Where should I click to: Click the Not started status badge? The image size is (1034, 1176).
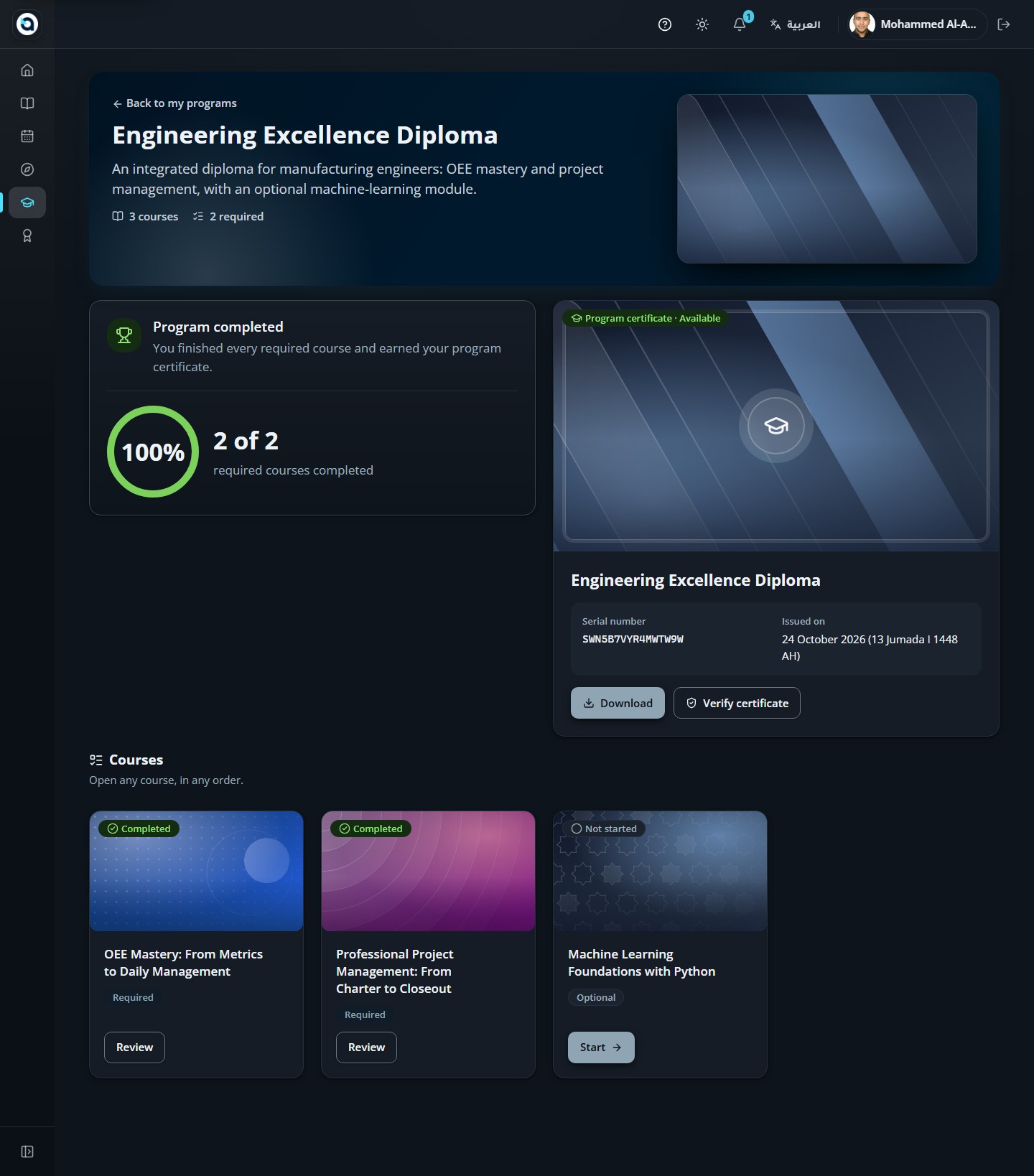(x=604, y=829)
